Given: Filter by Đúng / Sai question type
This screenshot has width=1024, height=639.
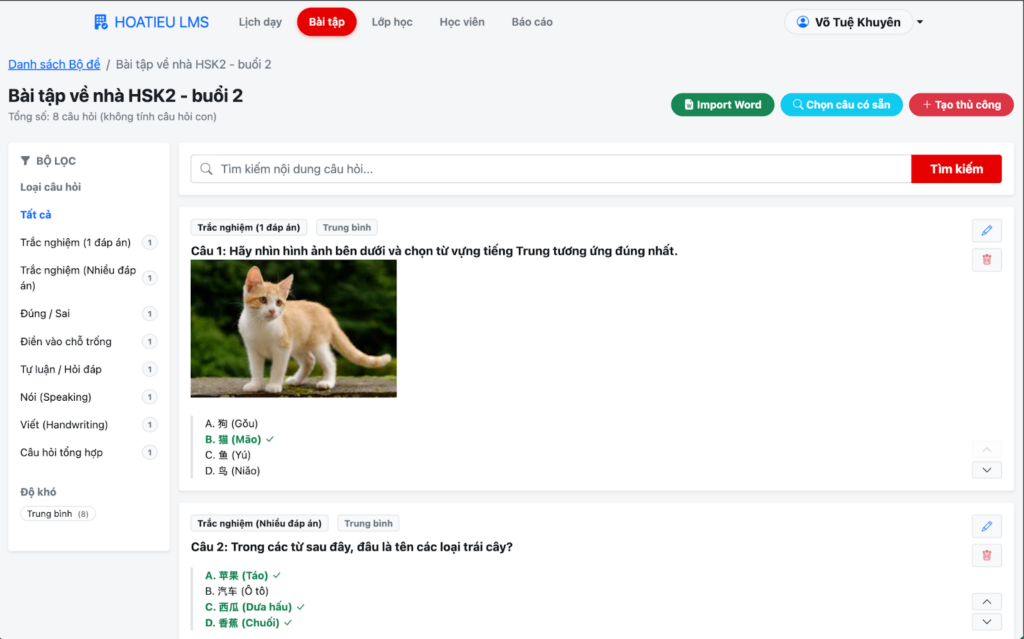Looking at the screenshot, I should (45, 314).
